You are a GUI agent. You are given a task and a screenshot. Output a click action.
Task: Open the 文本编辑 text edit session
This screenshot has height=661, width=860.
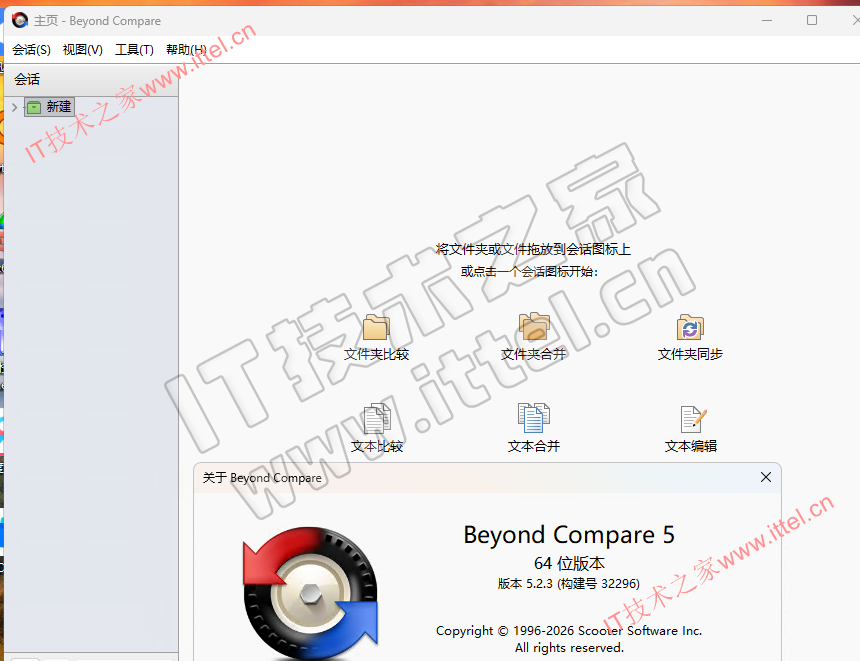pyautogui.click(x=691, y=428)
